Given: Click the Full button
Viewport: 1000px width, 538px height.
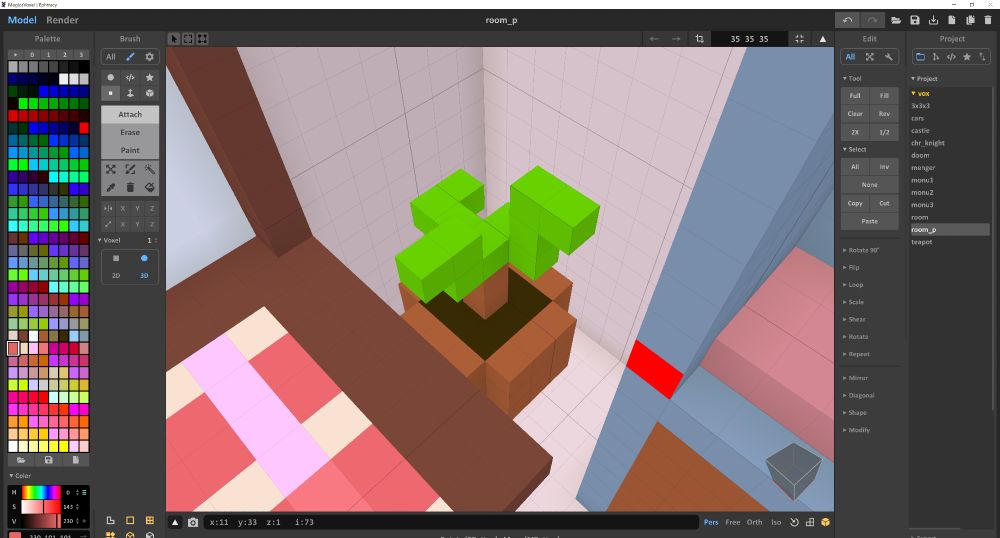Looking at the screenshot, I should [855, 96].
